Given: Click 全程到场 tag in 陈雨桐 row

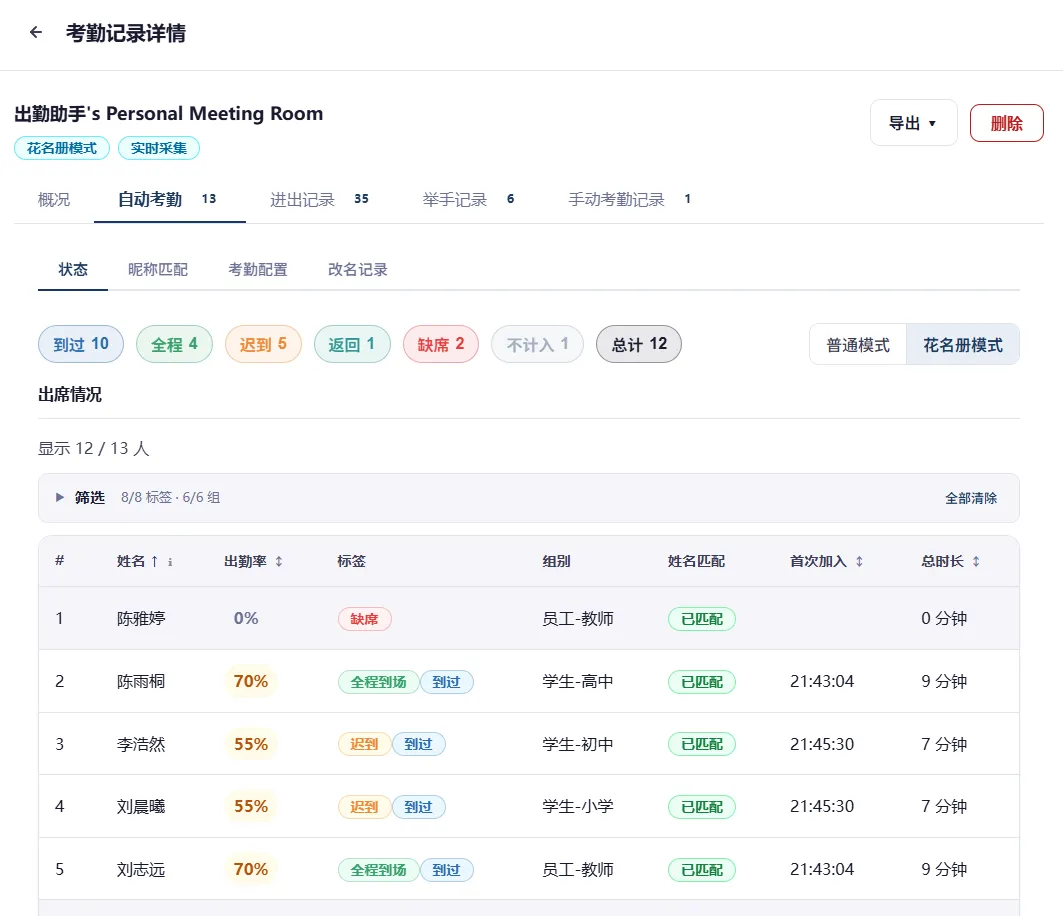Looking at the screenshot, I should pyautogui.click(x=378, y=681).
